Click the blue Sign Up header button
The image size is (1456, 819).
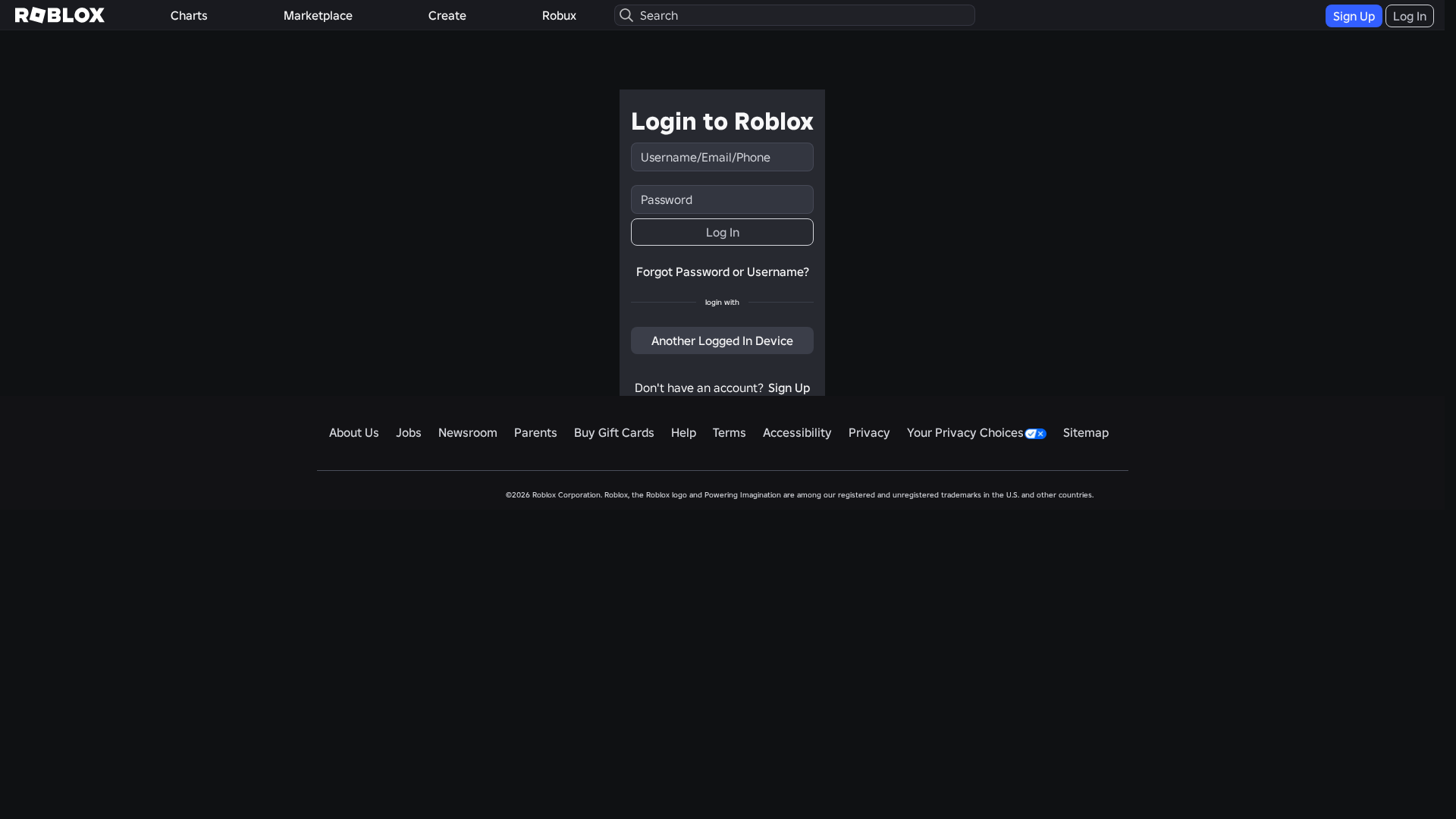[1354, 16]
